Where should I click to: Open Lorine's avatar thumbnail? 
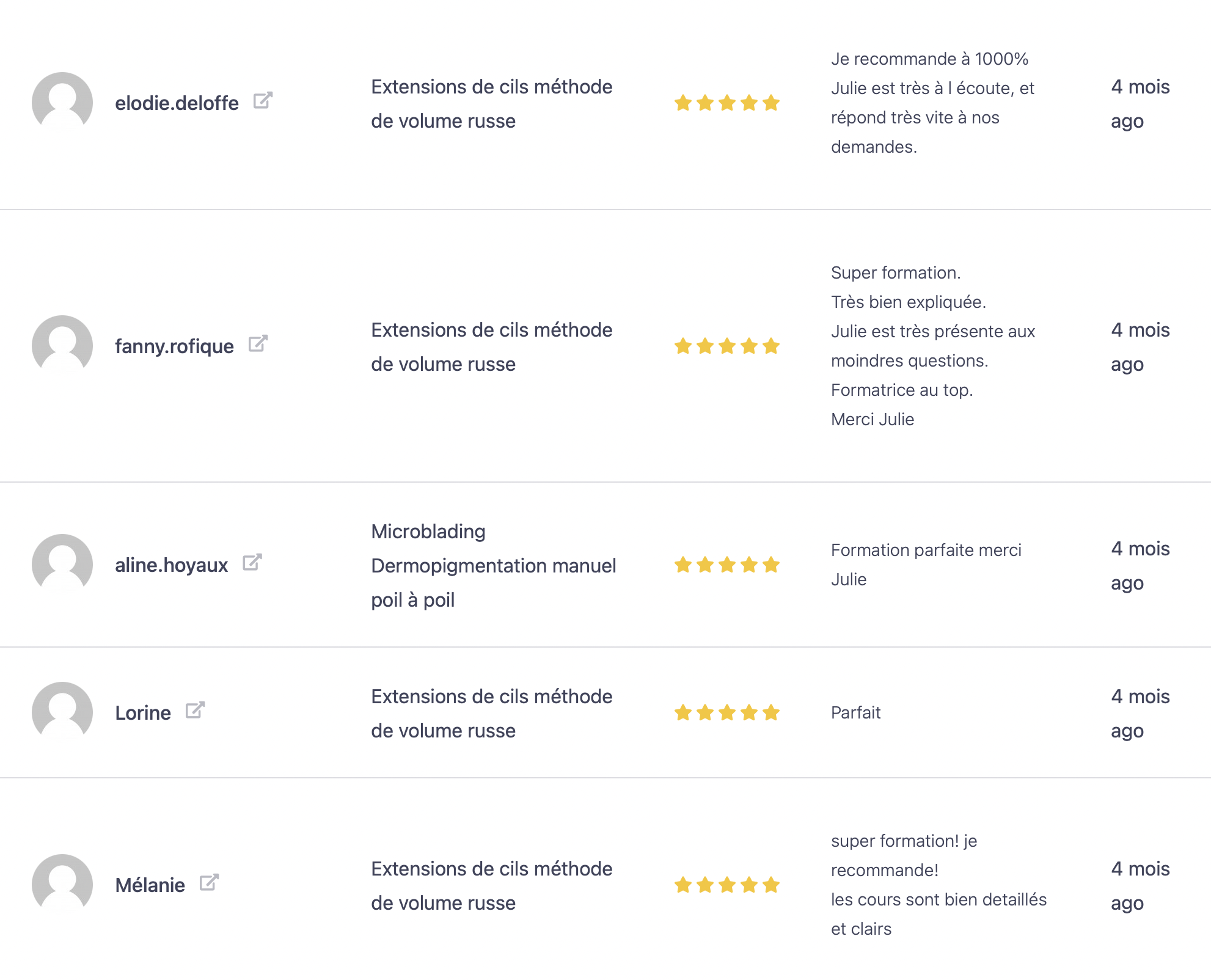coord(62,712)
